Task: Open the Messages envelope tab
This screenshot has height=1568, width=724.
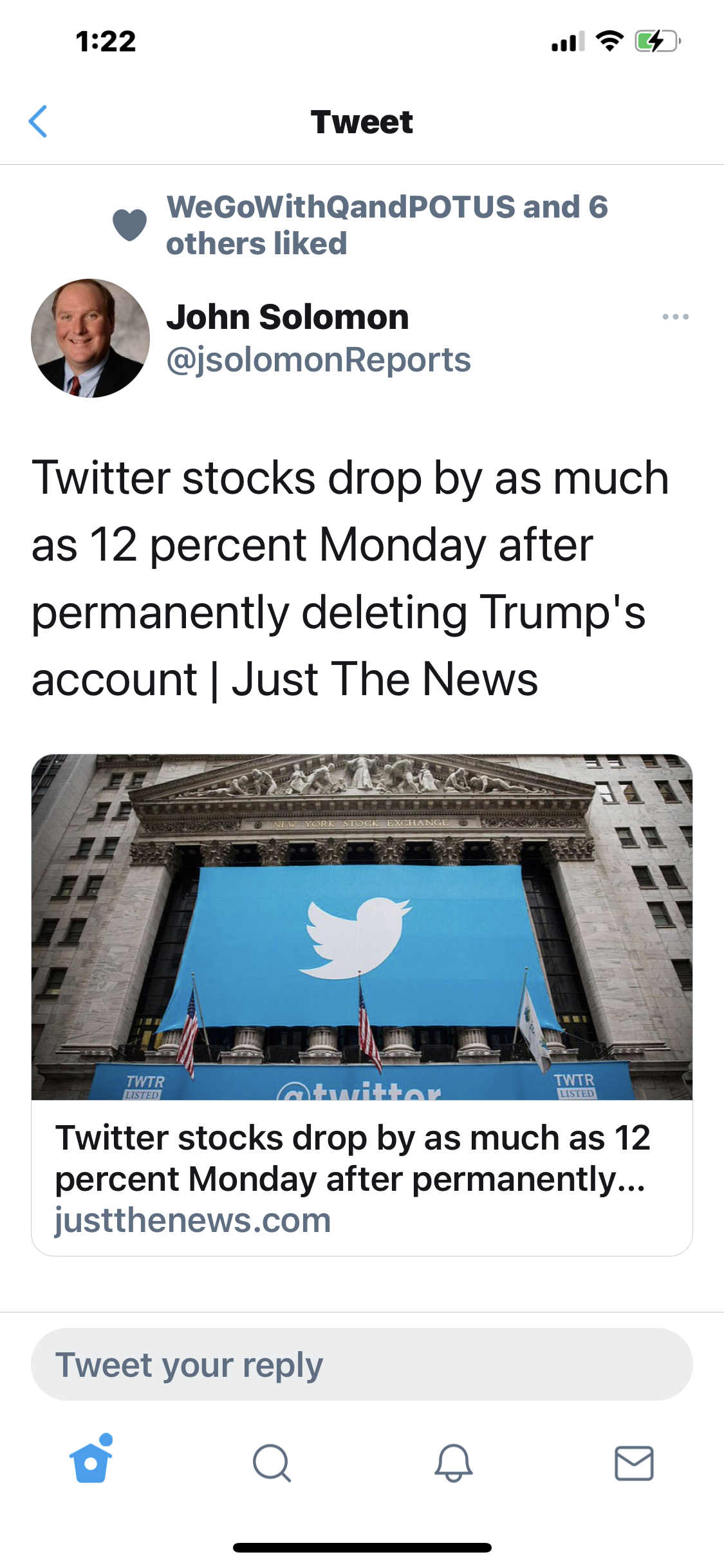Action: (634, 1463)
